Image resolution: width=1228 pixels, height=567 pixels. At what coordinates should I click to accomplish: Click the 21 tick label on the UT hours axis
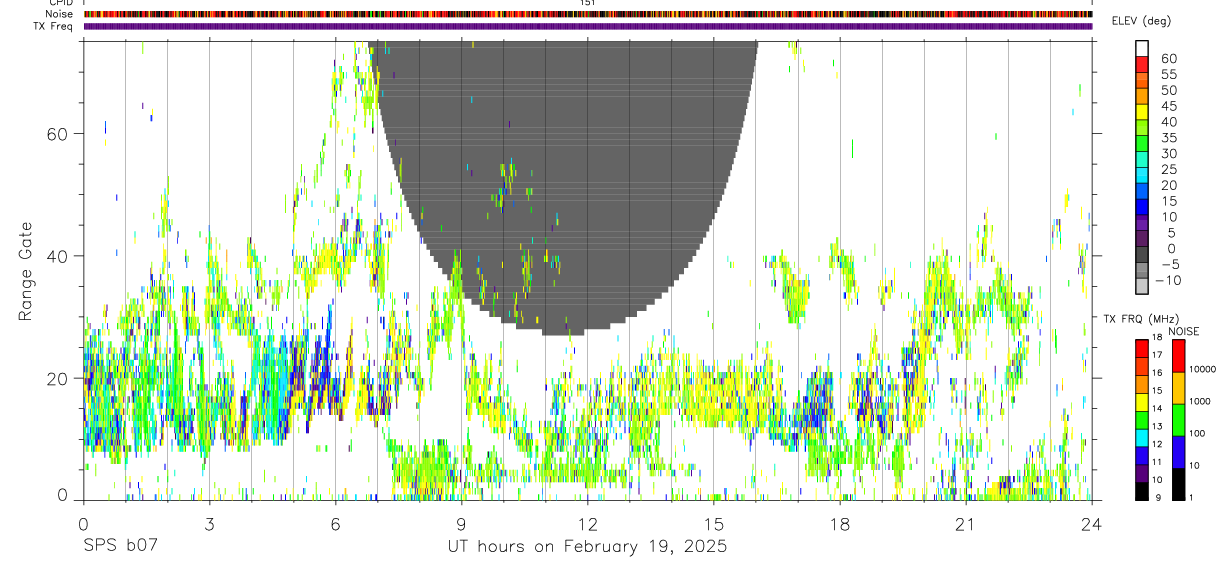pos(965,523)
